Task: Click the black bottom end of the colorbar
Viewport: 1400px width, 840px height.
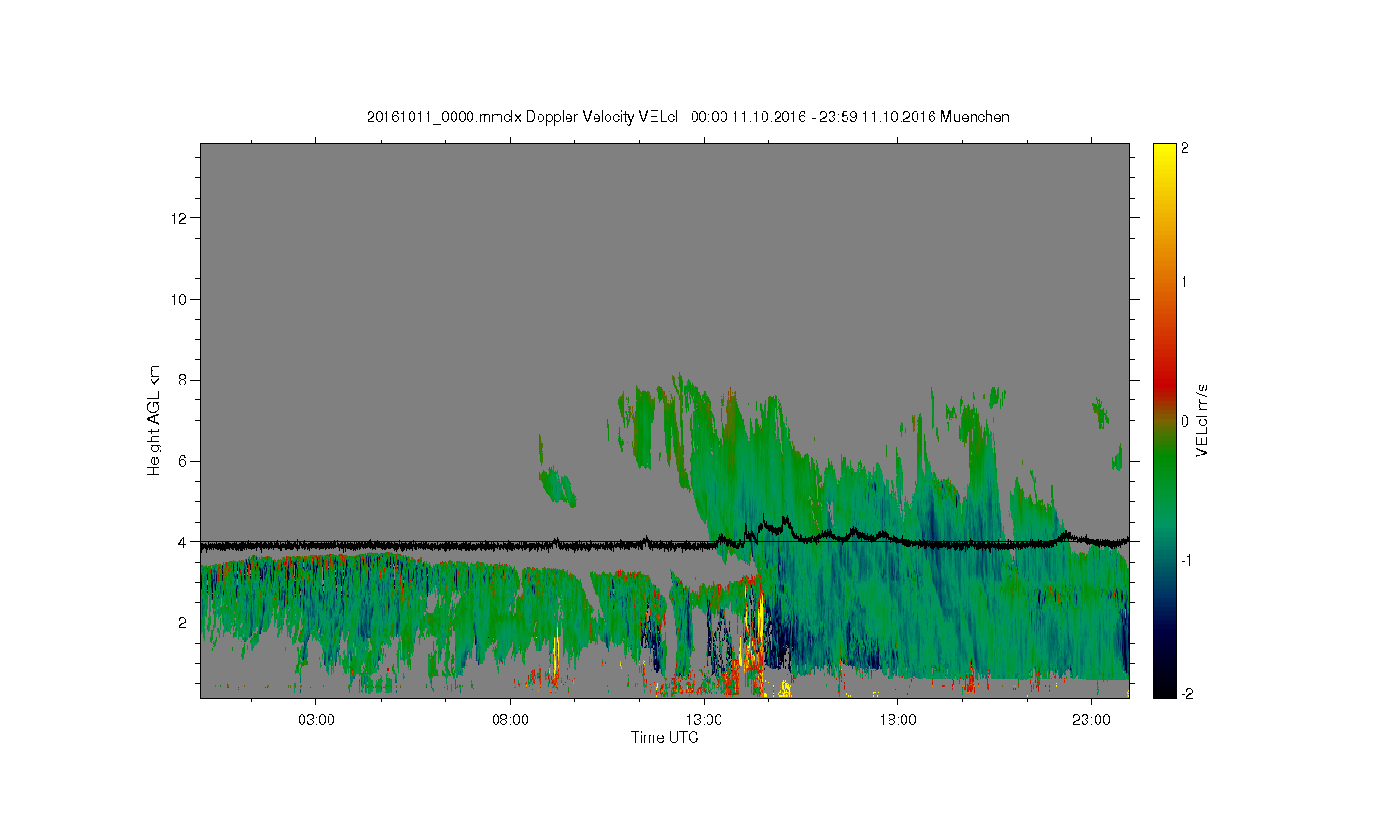Action: coord(1164,691)
